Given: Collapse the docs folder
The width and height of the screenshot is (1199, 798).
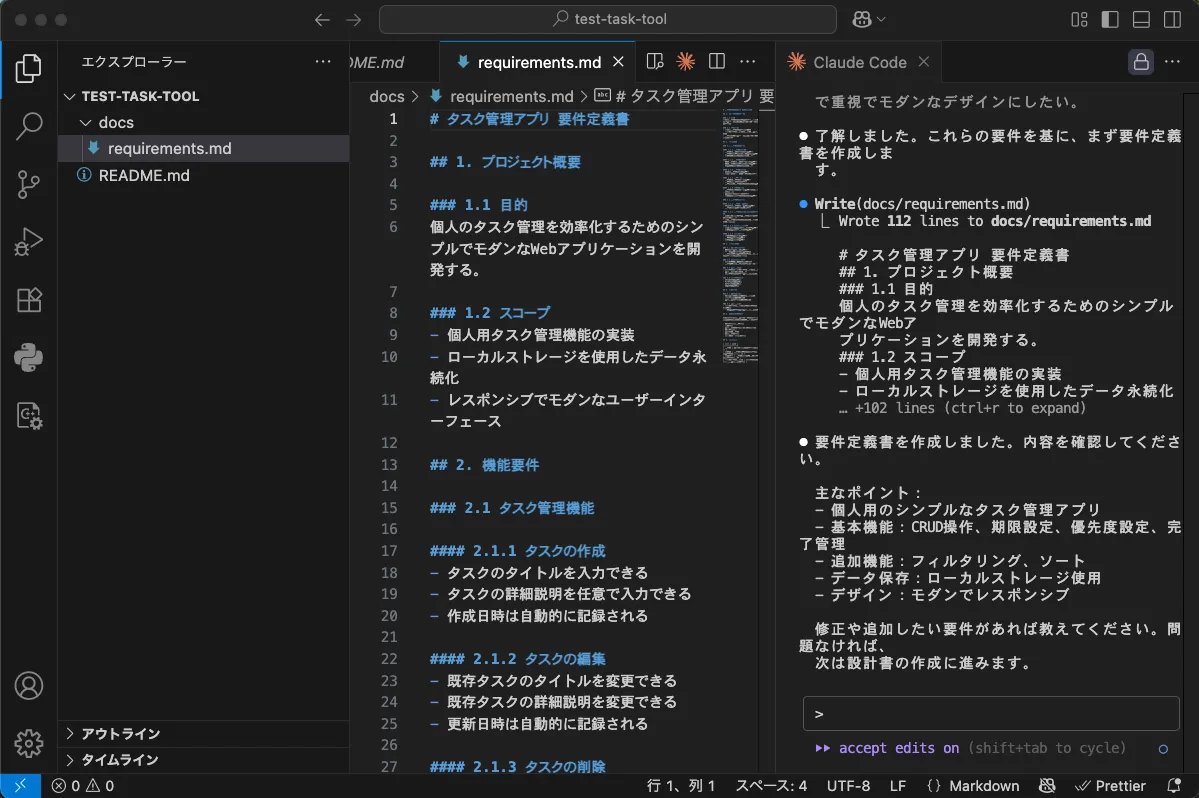Looking at the screenshot, I should pos(116,122).
